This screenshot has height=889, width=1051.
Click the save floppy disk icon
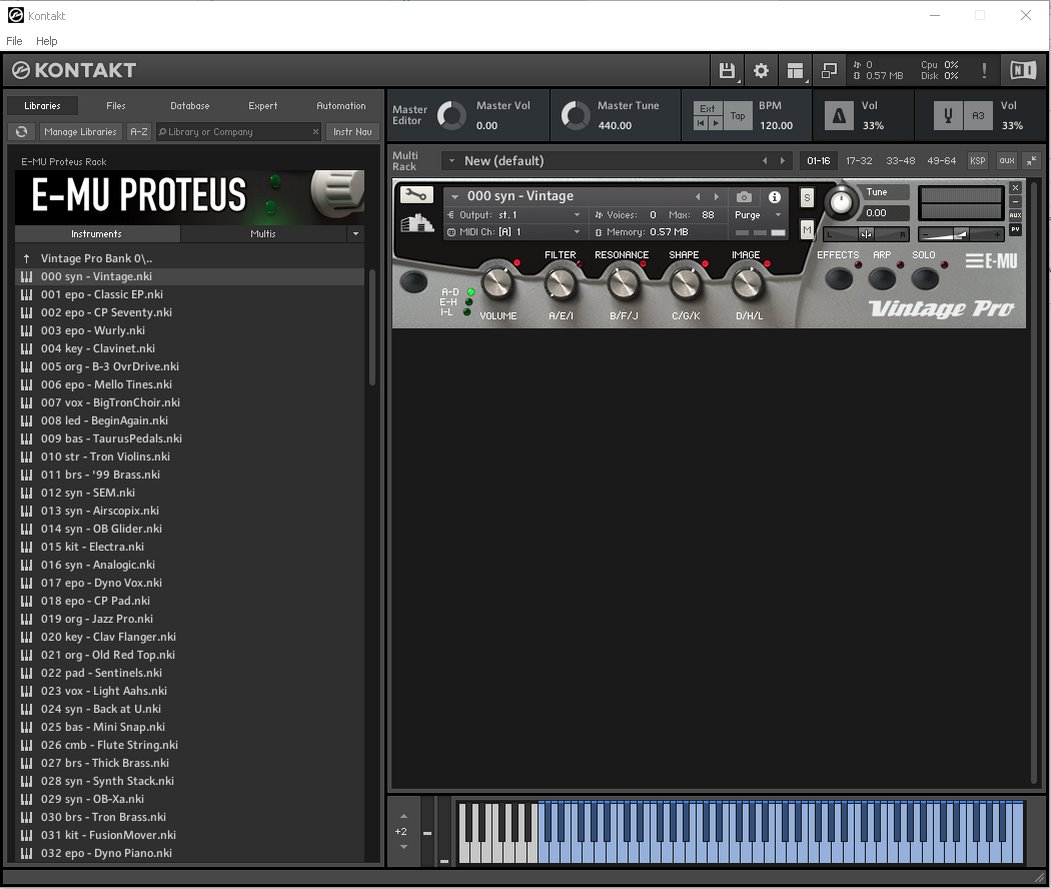(727, 71)
